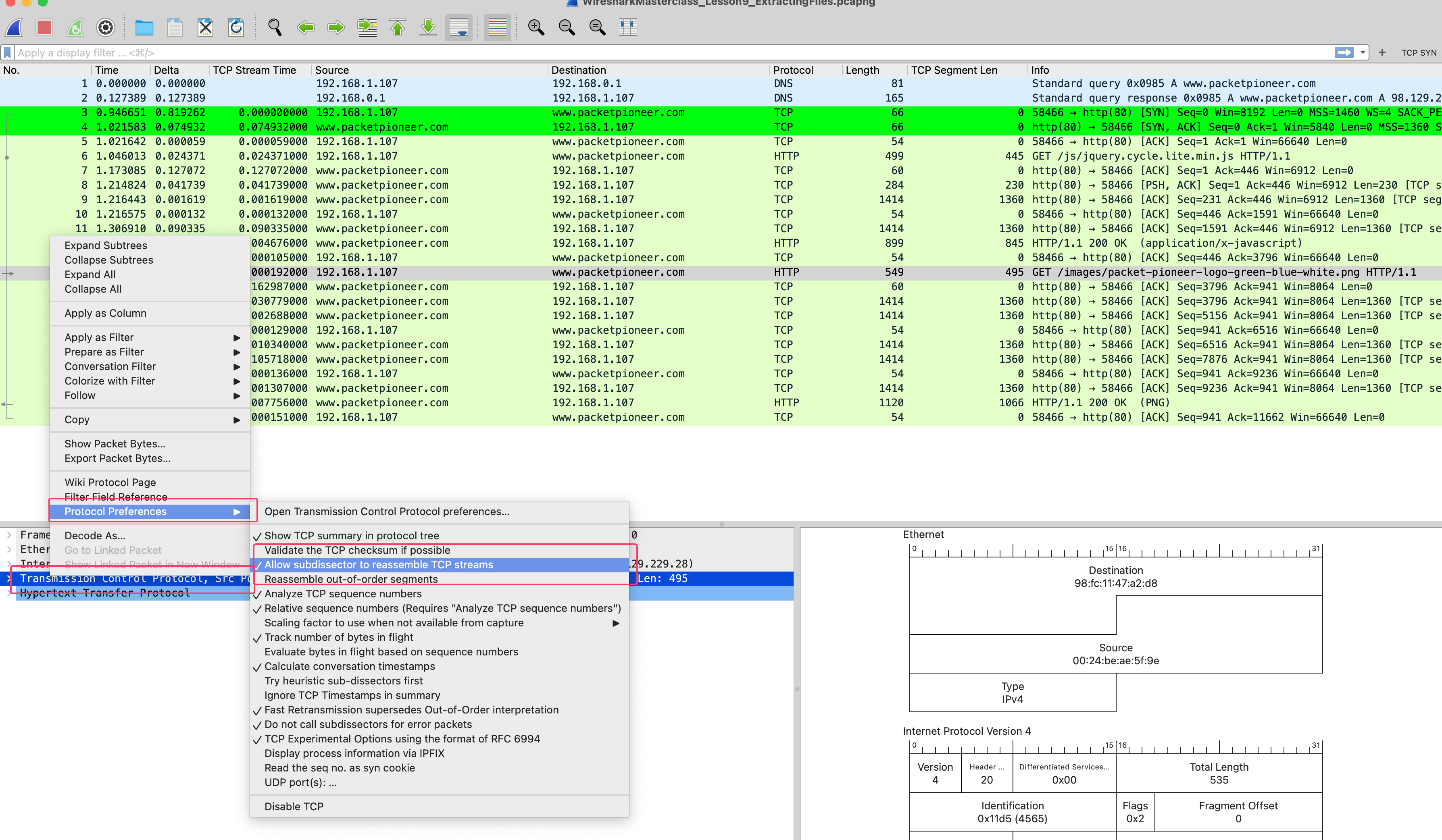Select Protocol Preferences in the context menu

(116, 511)
